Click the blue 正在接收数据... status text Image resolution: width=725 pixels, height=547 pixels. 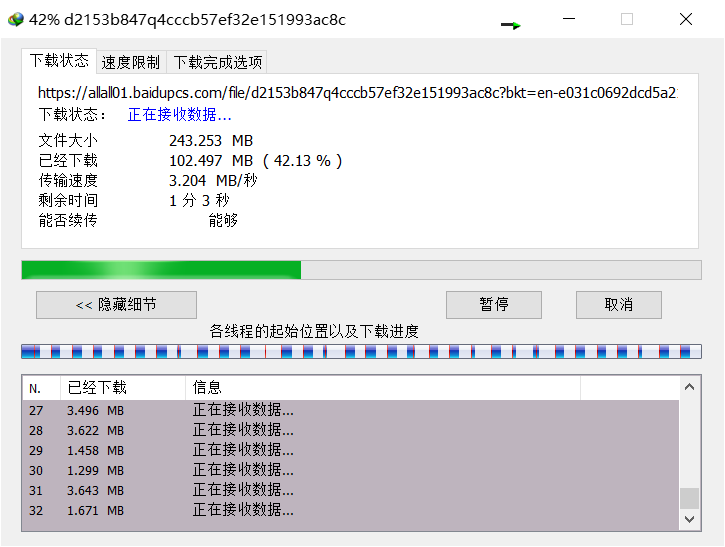pyautogui.click(x=179, y=114)
